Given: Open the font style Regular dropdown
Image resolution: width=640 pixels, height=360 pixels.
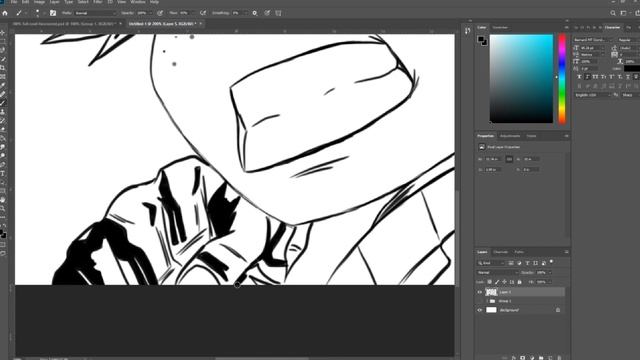Looking at the screenshot, I should 628,40.
